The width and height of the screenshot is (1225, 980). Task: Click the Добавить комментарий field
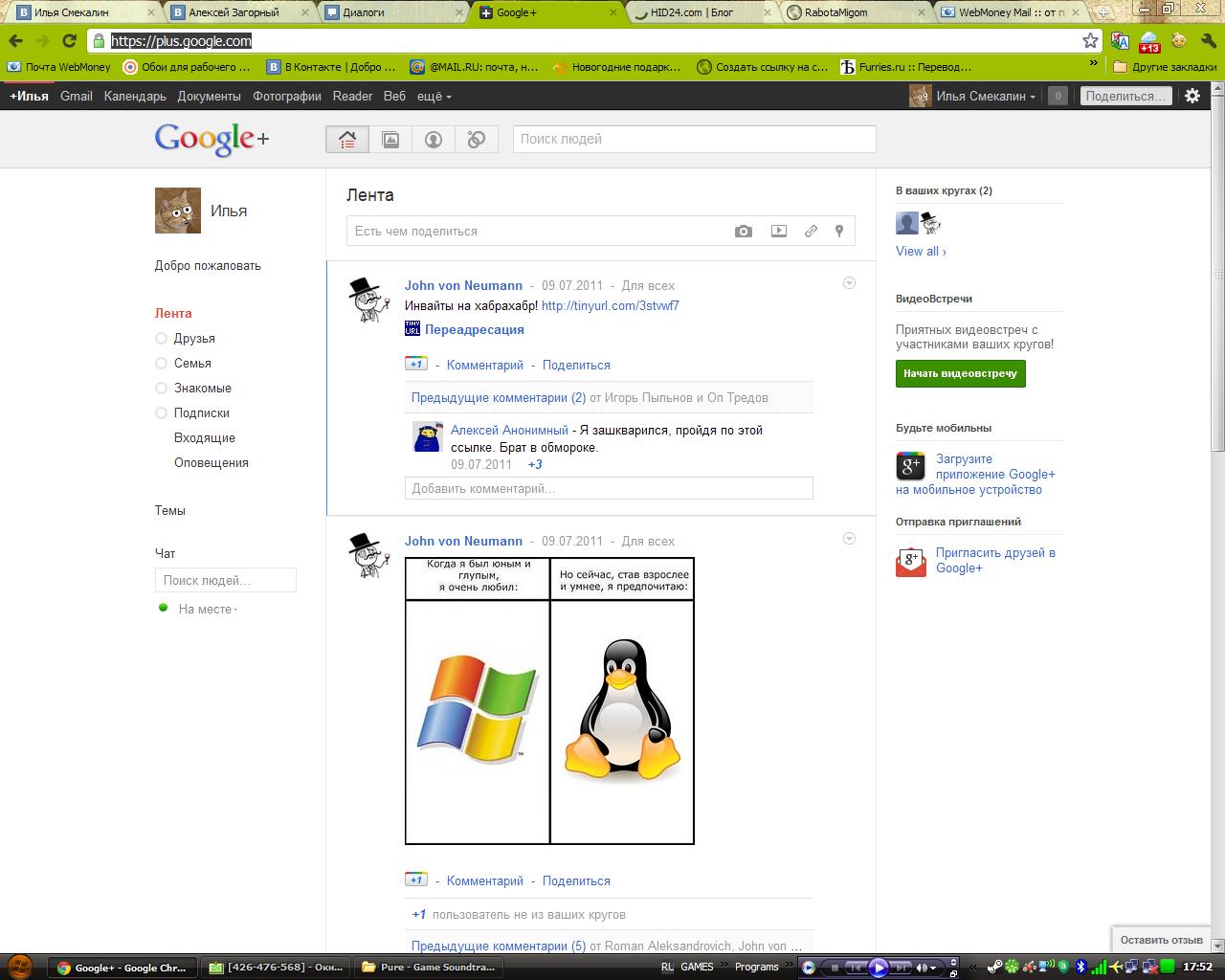[609, 488]
